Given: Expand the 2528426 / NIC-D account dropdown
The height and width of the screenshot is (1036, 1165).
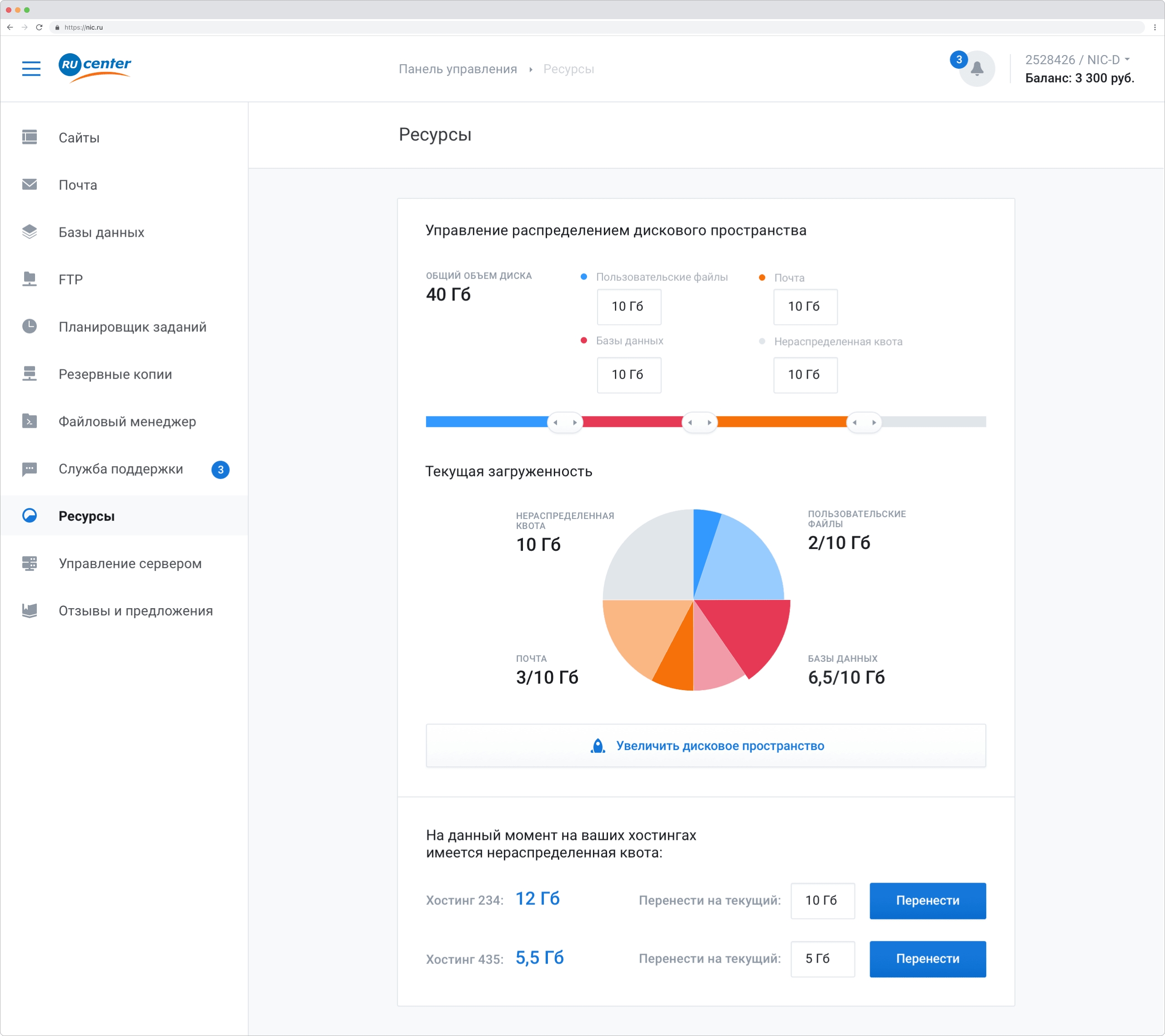Looking at the screenshot, I should 1077,60.
